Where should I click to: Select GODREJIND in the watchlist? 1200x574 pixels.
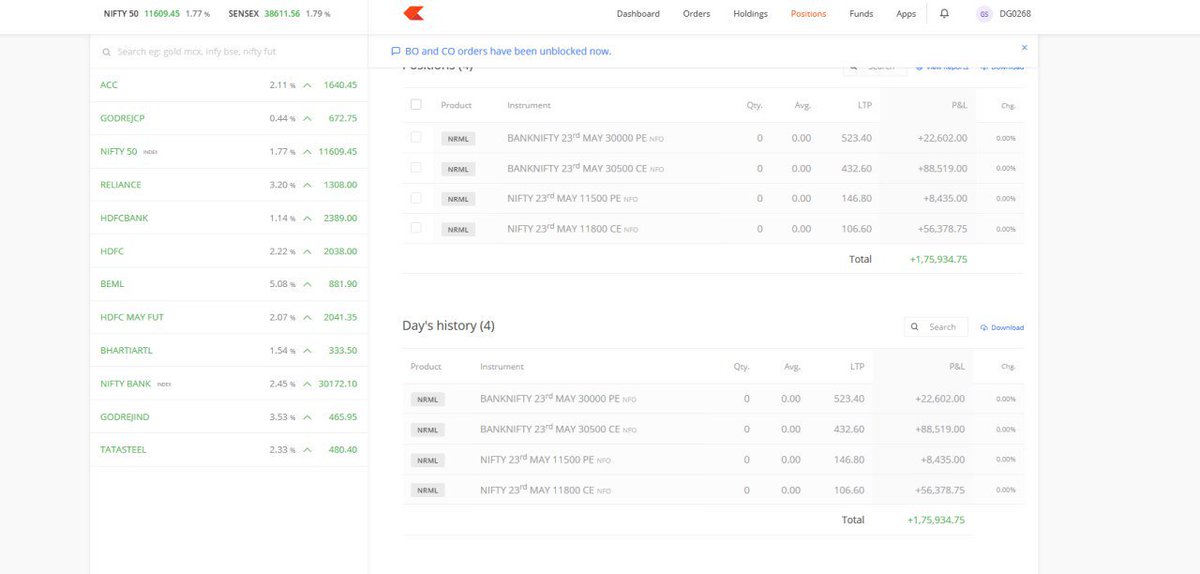[229, 417]
